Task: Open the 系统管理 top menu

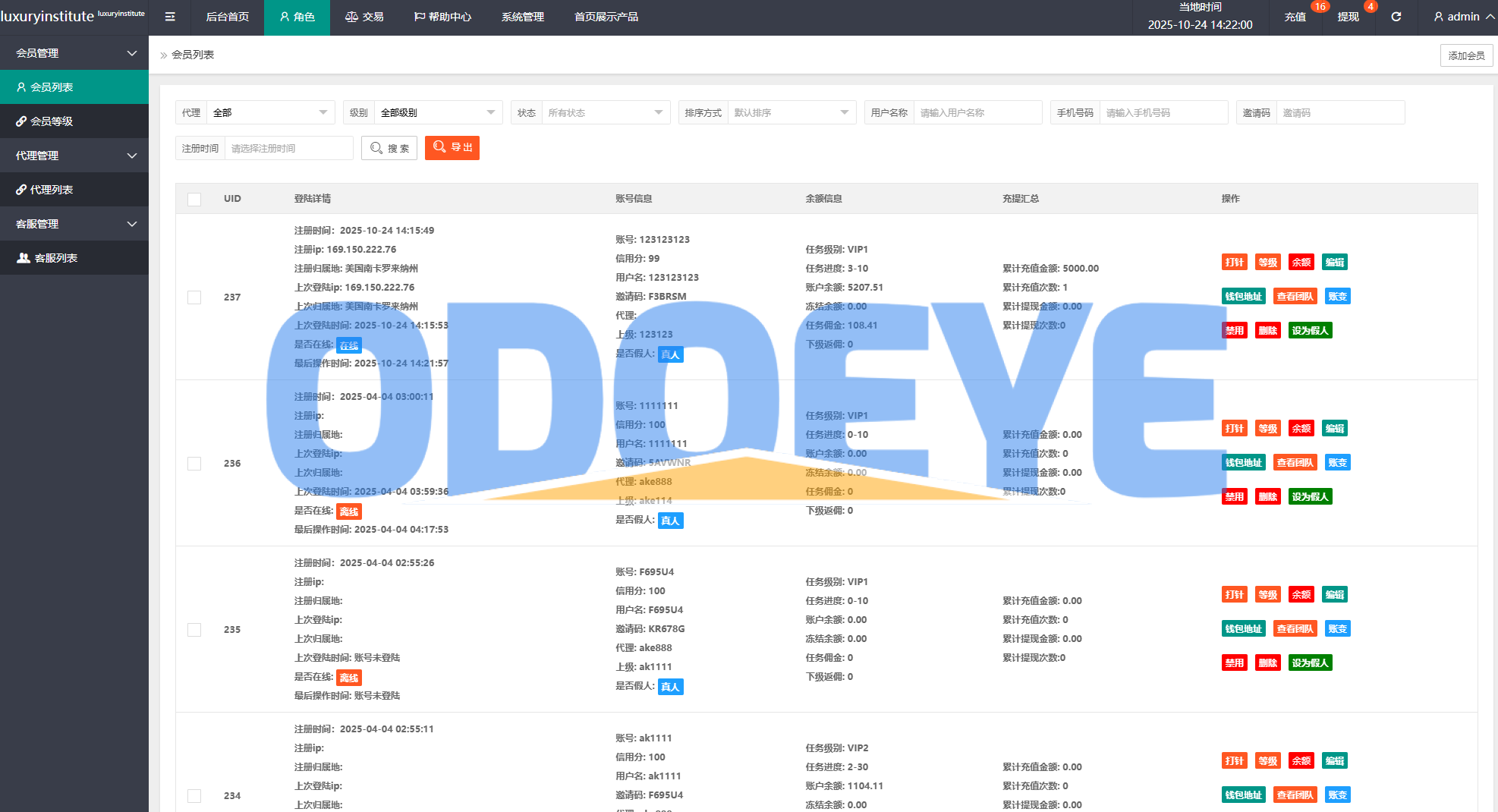Action: (x=522, y=17)
